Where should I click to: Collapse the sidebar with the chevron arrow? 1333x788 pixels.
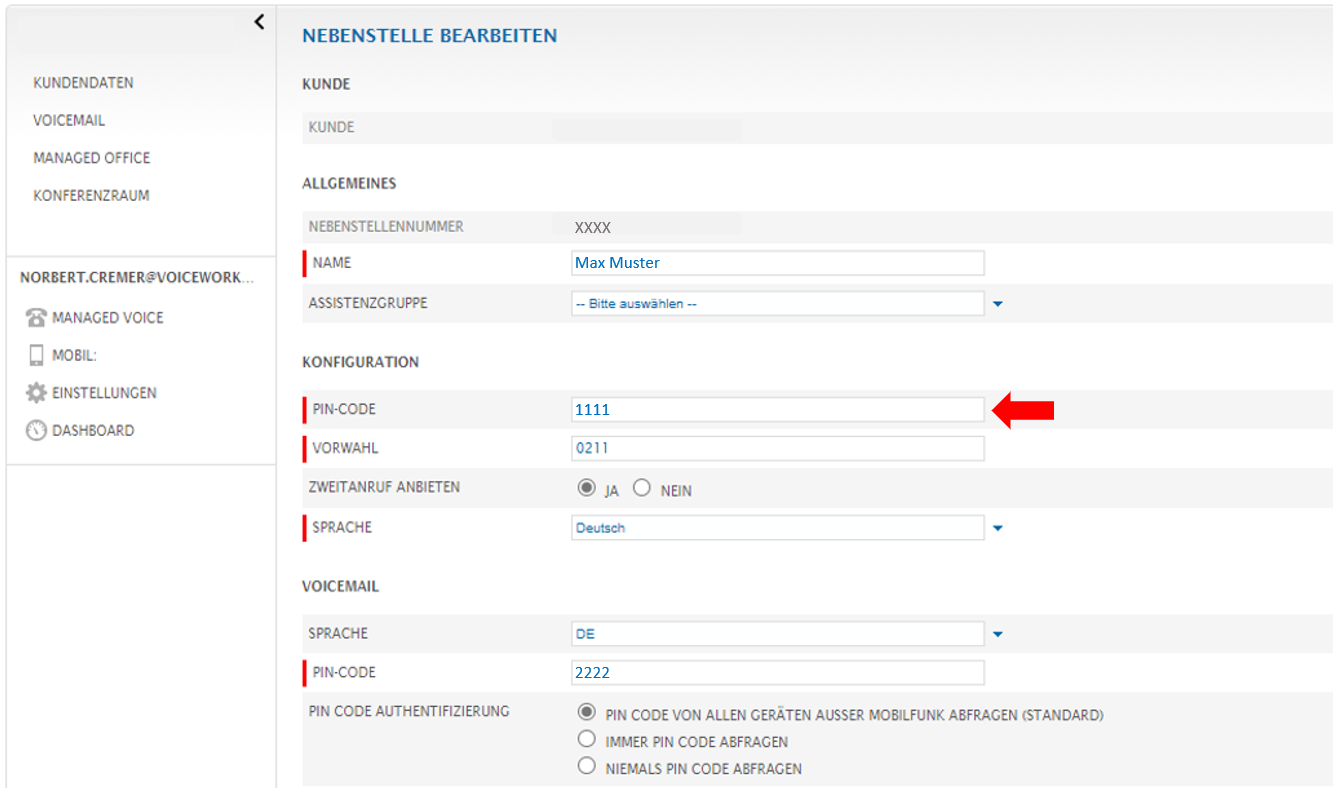259,22
